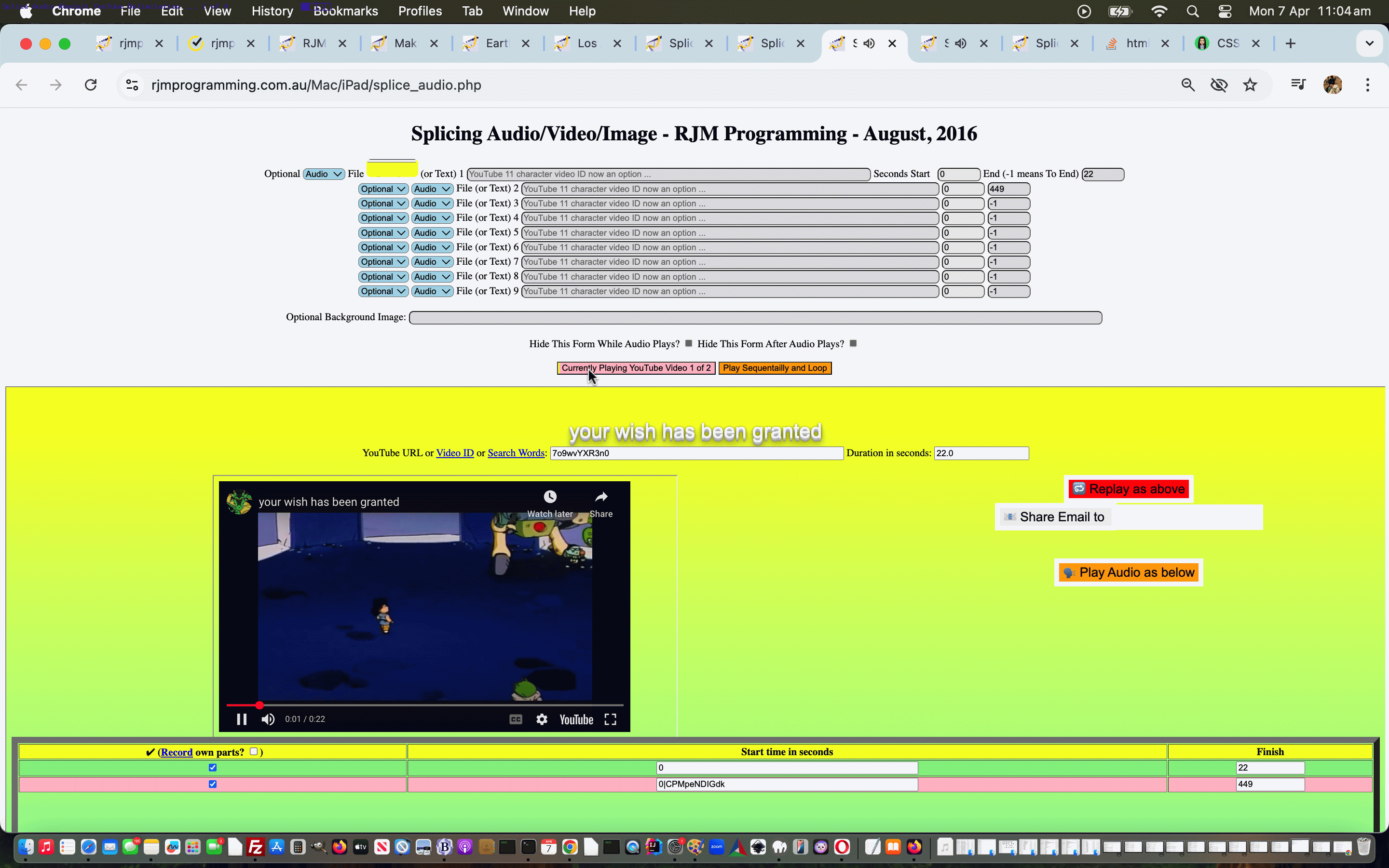Enter fullscreen on the YouTube video
The height and width of the screenshot is (868, 1389).
610,719
